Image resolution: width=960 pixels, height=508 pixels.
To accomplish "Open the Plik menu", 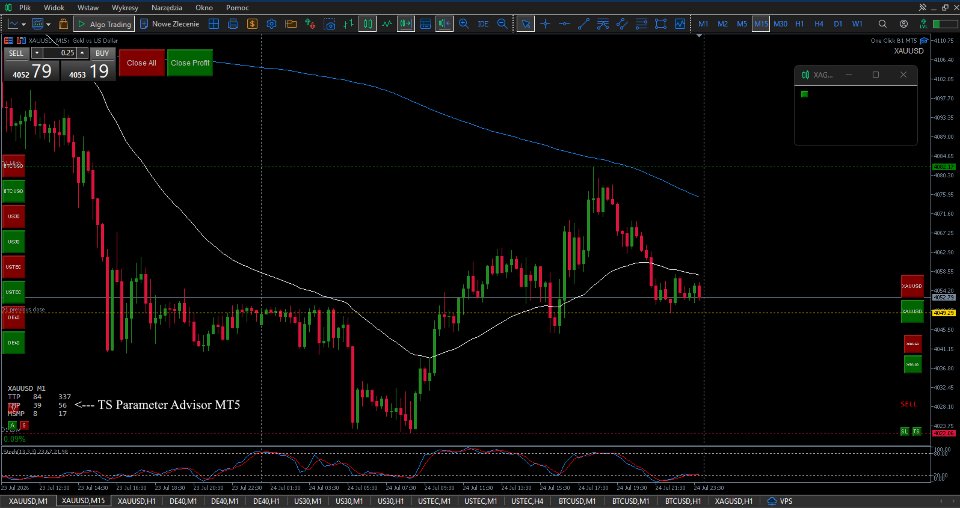I will (24, 8).
